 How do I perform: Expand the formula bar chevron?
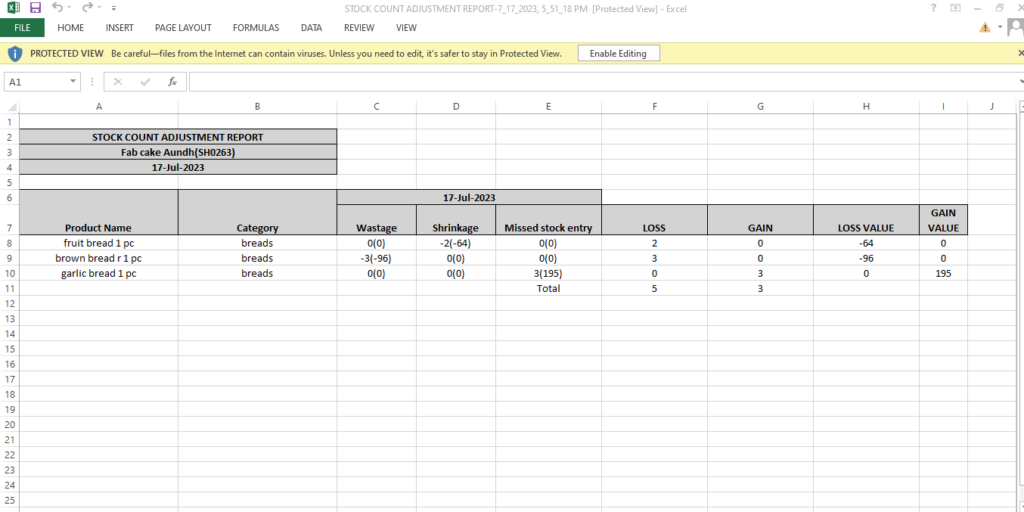point(1017,82)
